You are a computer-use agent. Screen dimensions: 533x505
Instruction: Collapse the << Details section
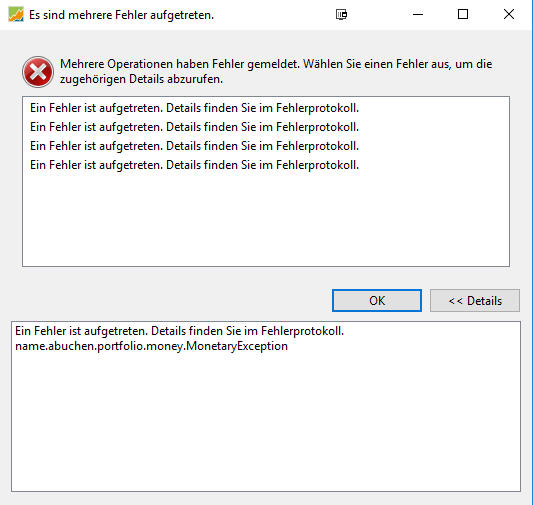(x=475, y=300)
